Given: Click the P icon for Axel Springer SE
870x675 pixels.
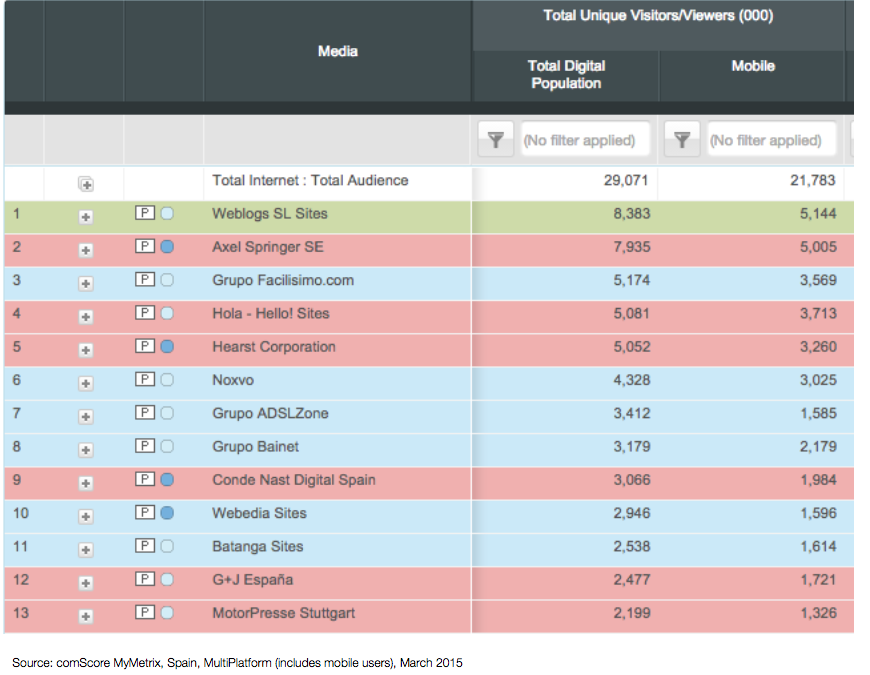Looking at the screenshot, I should [144, 247].
